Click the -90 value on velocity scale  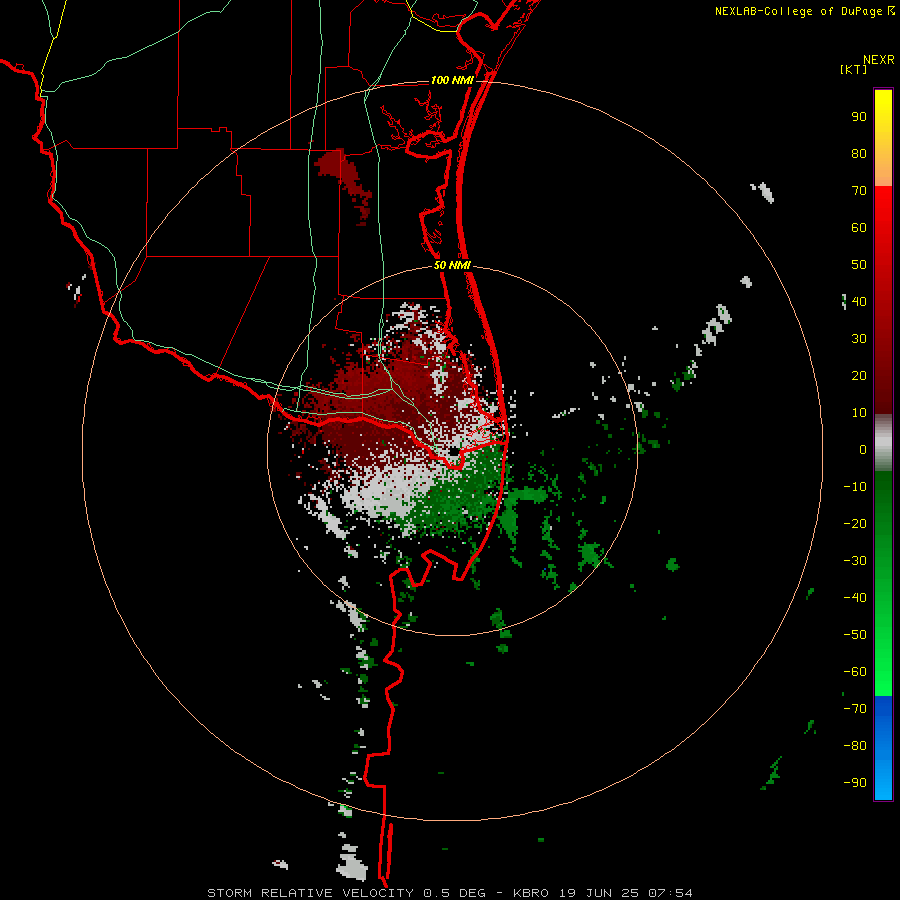pyautogui.click(x=855, y=783)
